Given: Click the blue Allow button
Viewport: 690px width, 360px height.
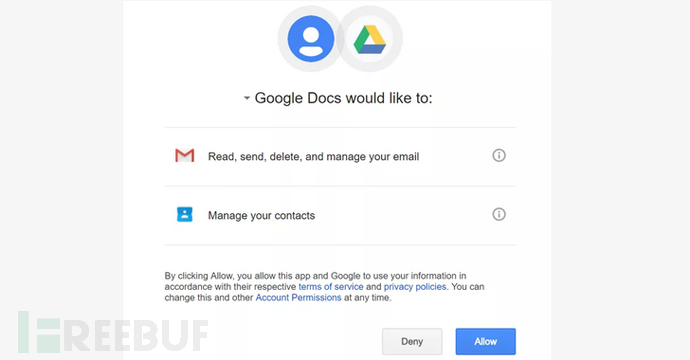Looking at the screenshot, I should (485, 342).
